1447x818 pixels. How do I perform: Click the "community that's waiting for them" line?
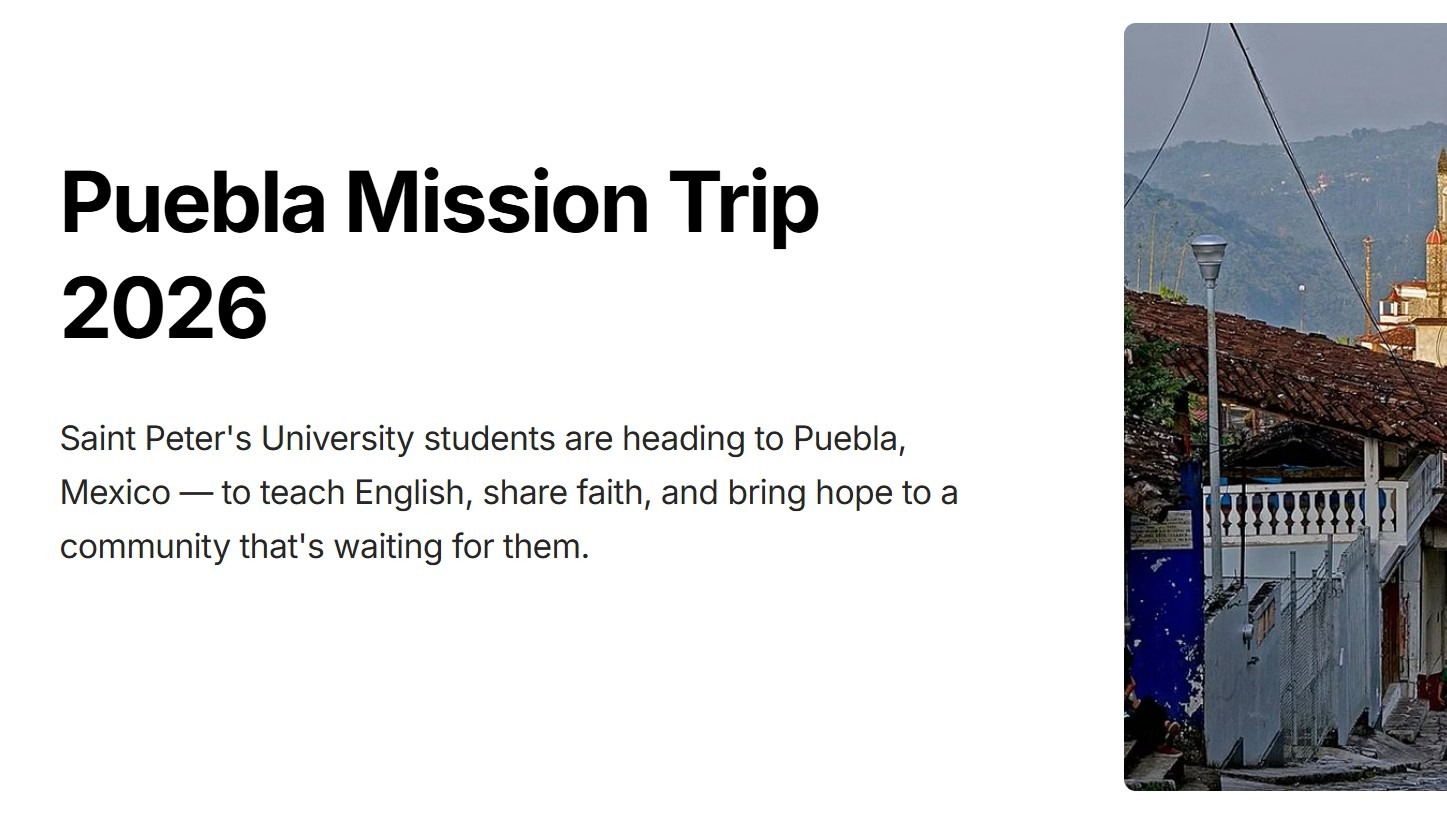click(x=324, y=547)
